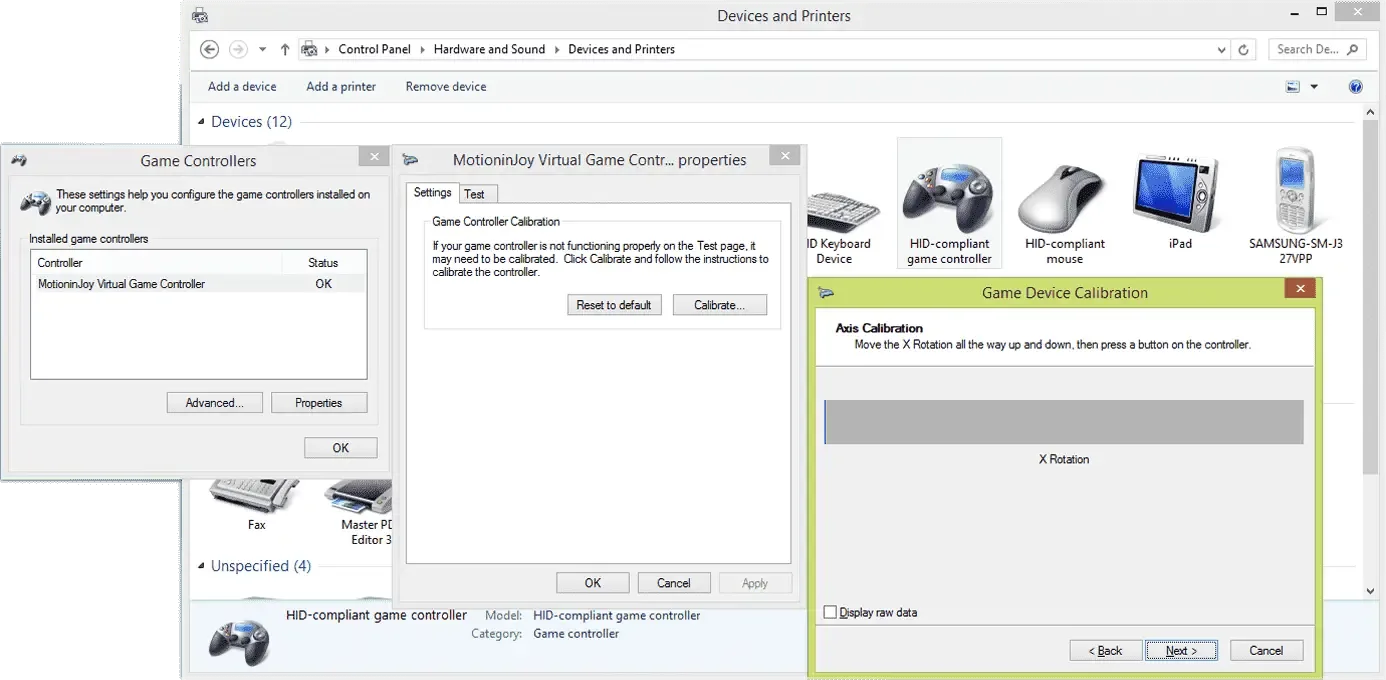The image size is (1386, 680).
Task: Open Properties in Game Controllers
Action: click(x=319, y=403)
